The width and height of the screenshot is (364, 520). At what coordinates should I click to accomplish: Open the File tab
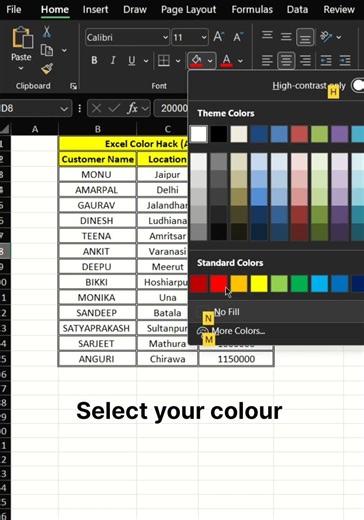(14, 9)
